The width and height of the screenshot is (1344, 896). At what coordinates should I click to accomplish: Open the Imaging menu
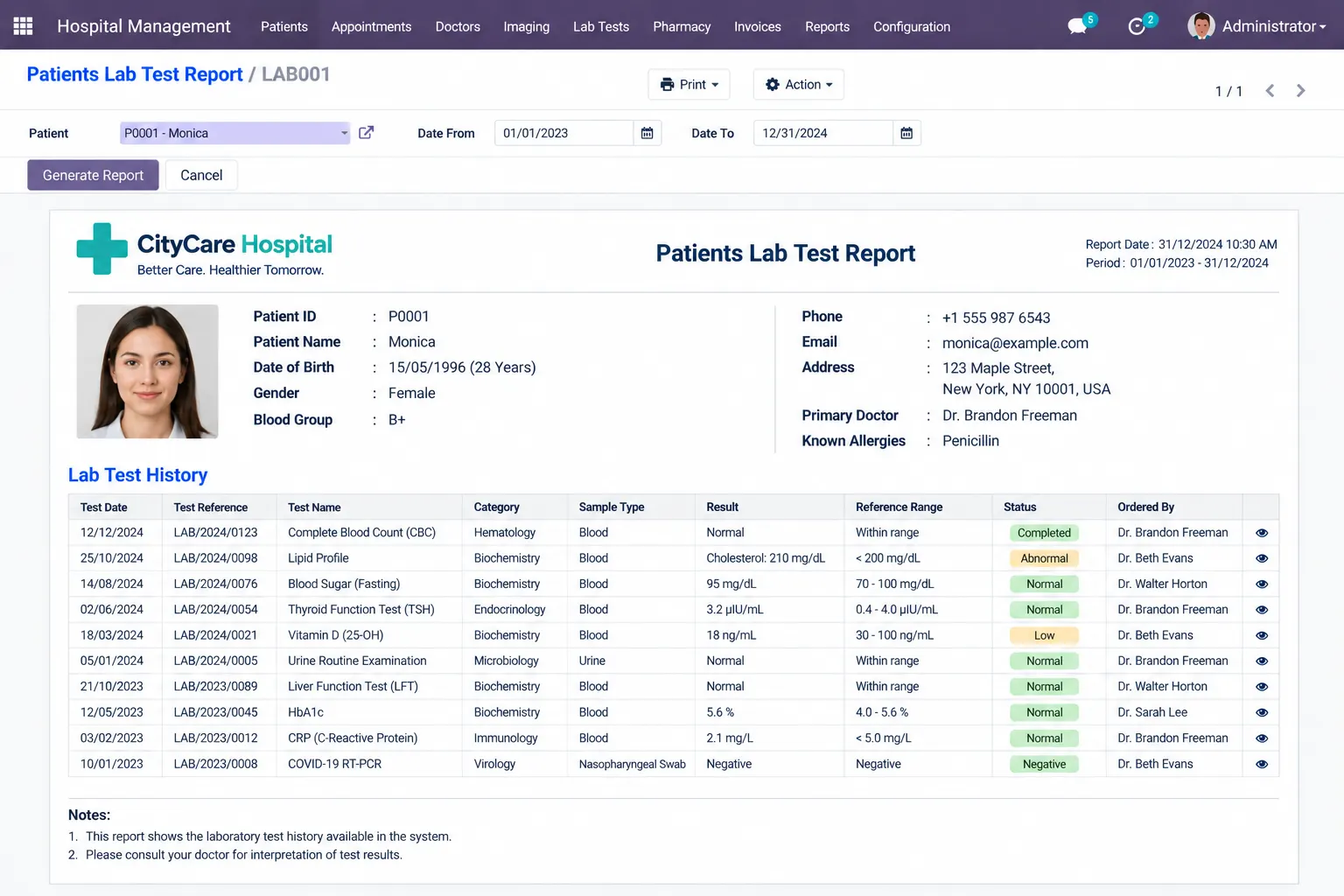[x=527, y=26]
